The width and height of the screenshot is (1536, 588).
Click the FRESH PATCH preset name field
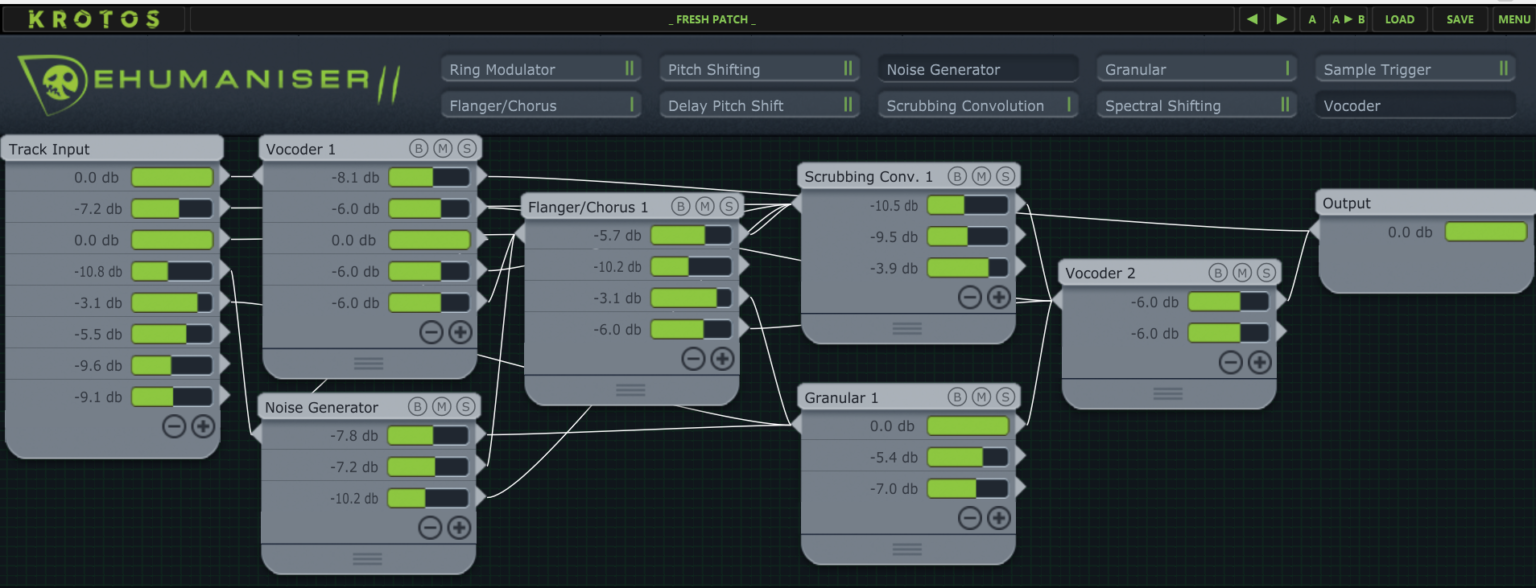click(x=712, y=19)
